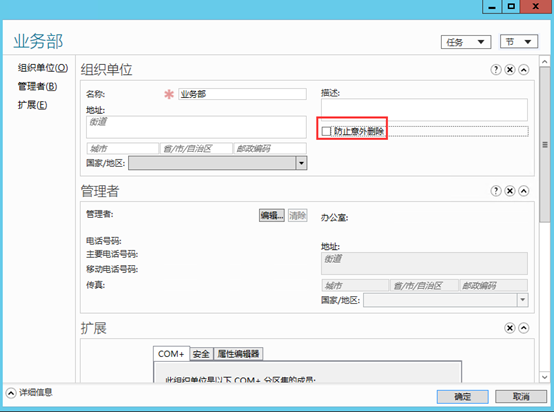Image resolution: width=554 pixels, height=412 pixels.
Task: Enable the 防止意外删除 checkbox
Action: (326, 131)
